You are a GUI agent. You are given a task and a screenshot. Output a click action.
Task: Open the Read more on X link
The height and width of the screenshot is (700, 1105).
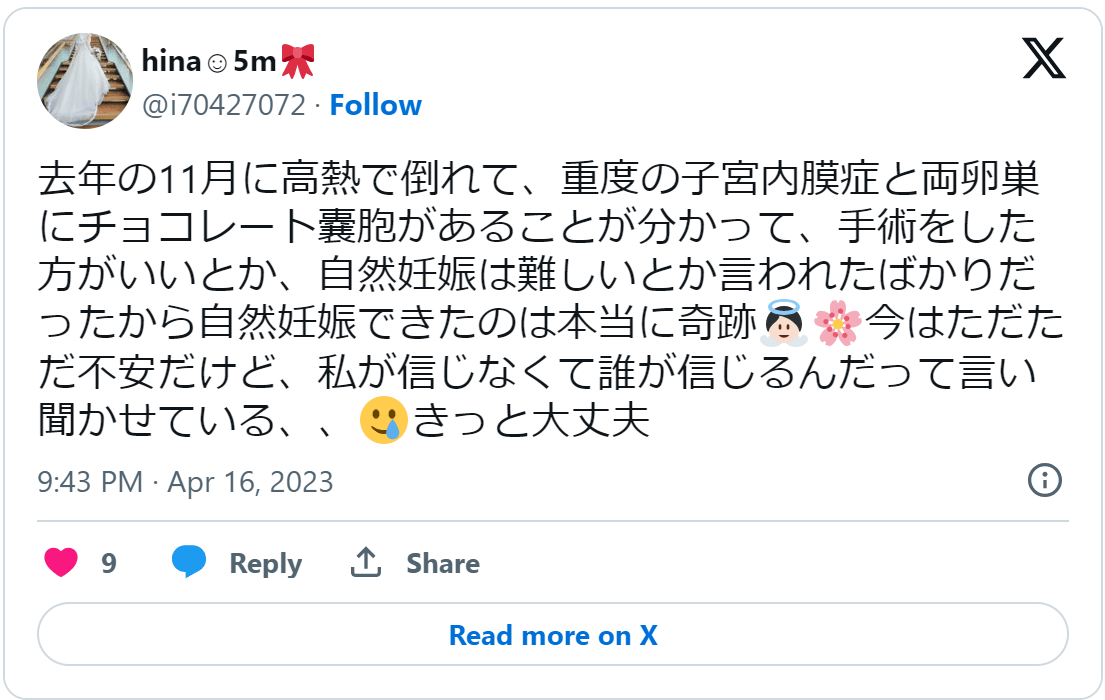[x=552, y=635]
